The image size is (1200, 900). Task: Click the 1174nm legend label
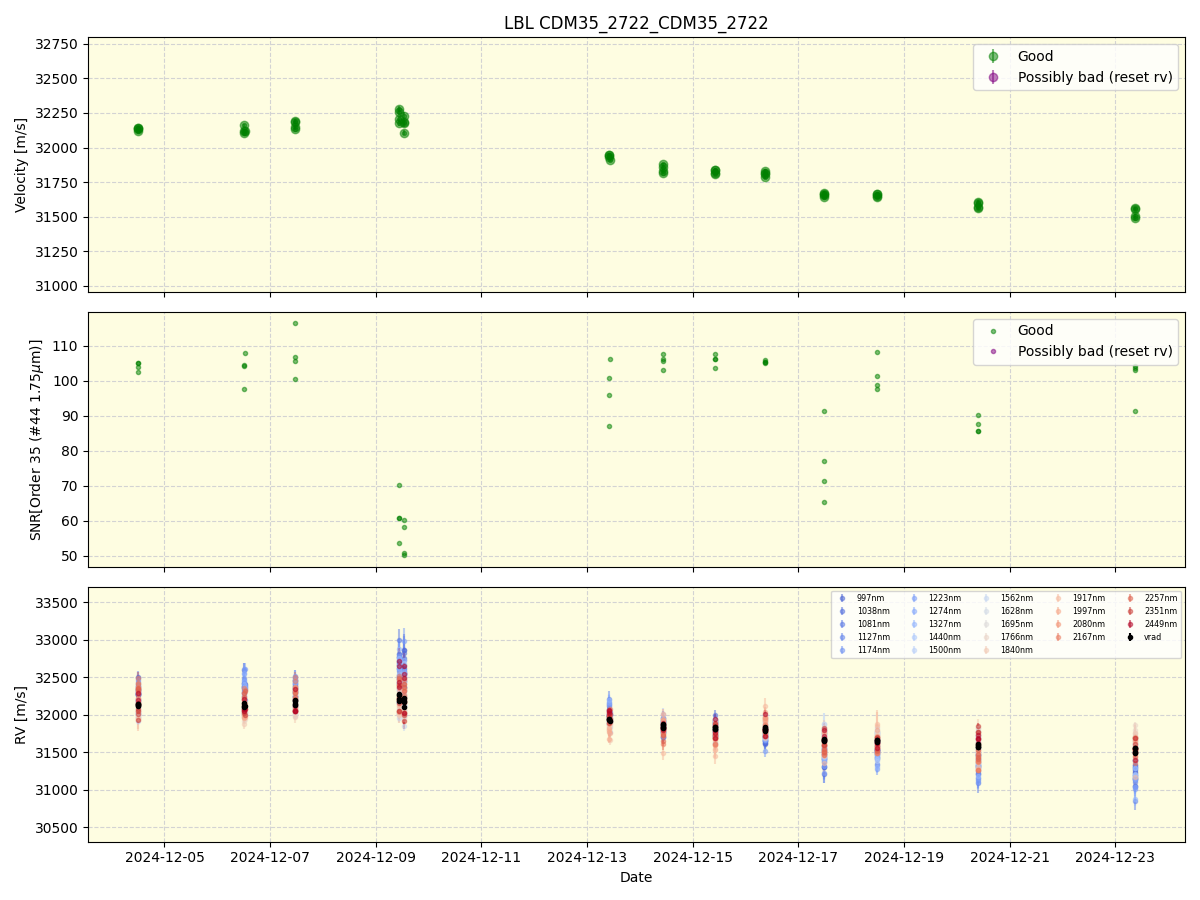coord(873,650)
